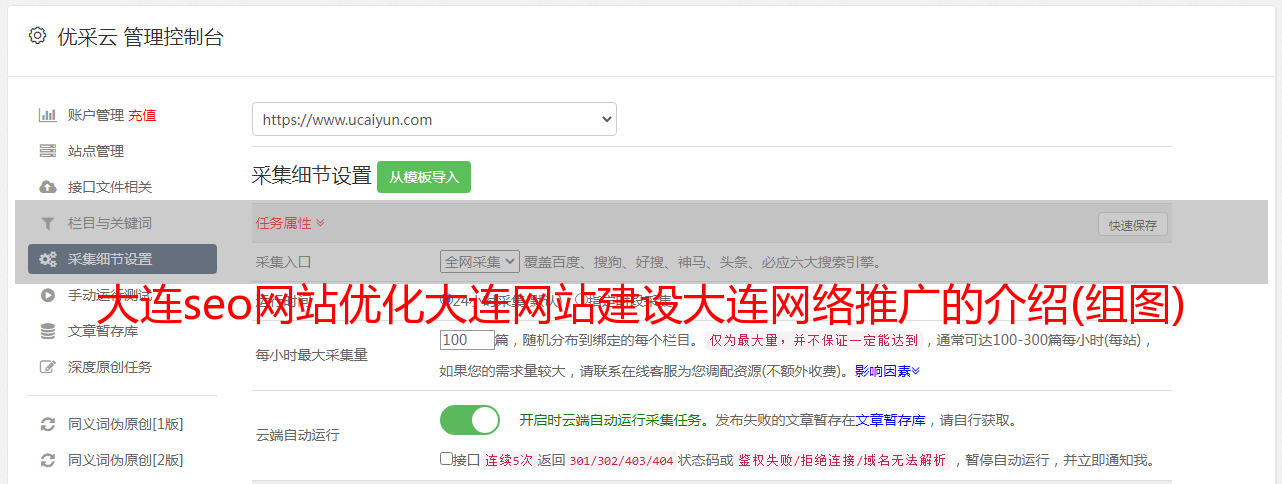Collapse the 任务属性 section
The height and width of the screenshot is (484, 1282).
[x=290, y=223]
